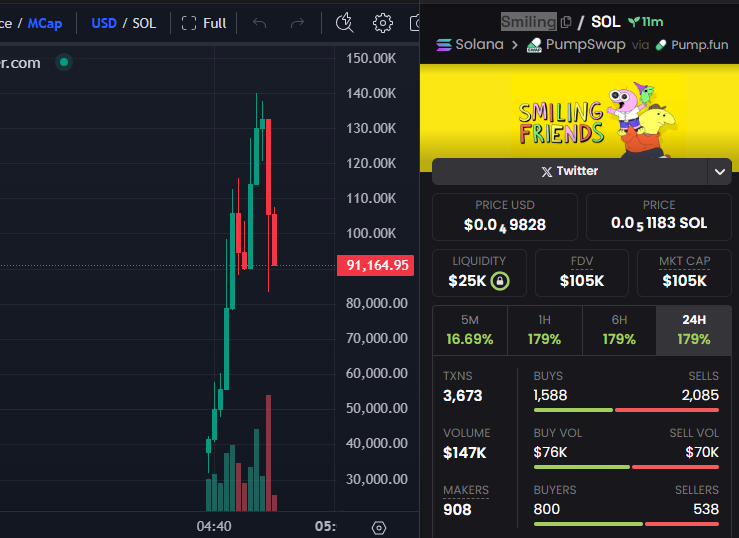
Task: Expand the socials dropdown chevron
Action: coord(720,171)
